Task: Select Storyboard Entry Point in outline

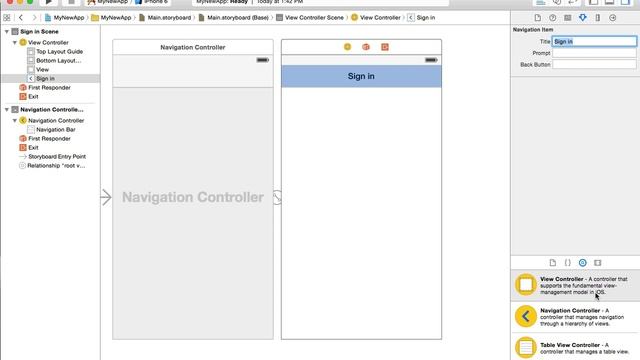Action: (x=52, y=156)
